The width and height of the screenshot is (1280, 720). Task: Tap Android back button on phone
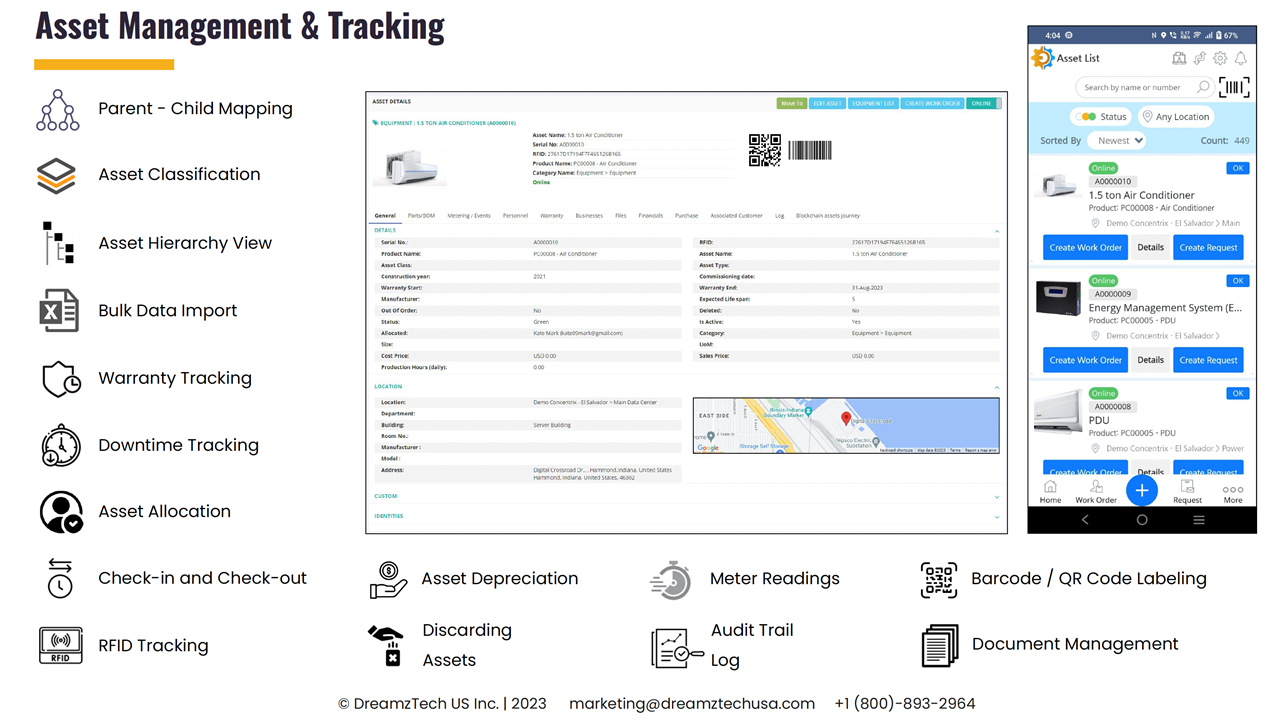1085,520
